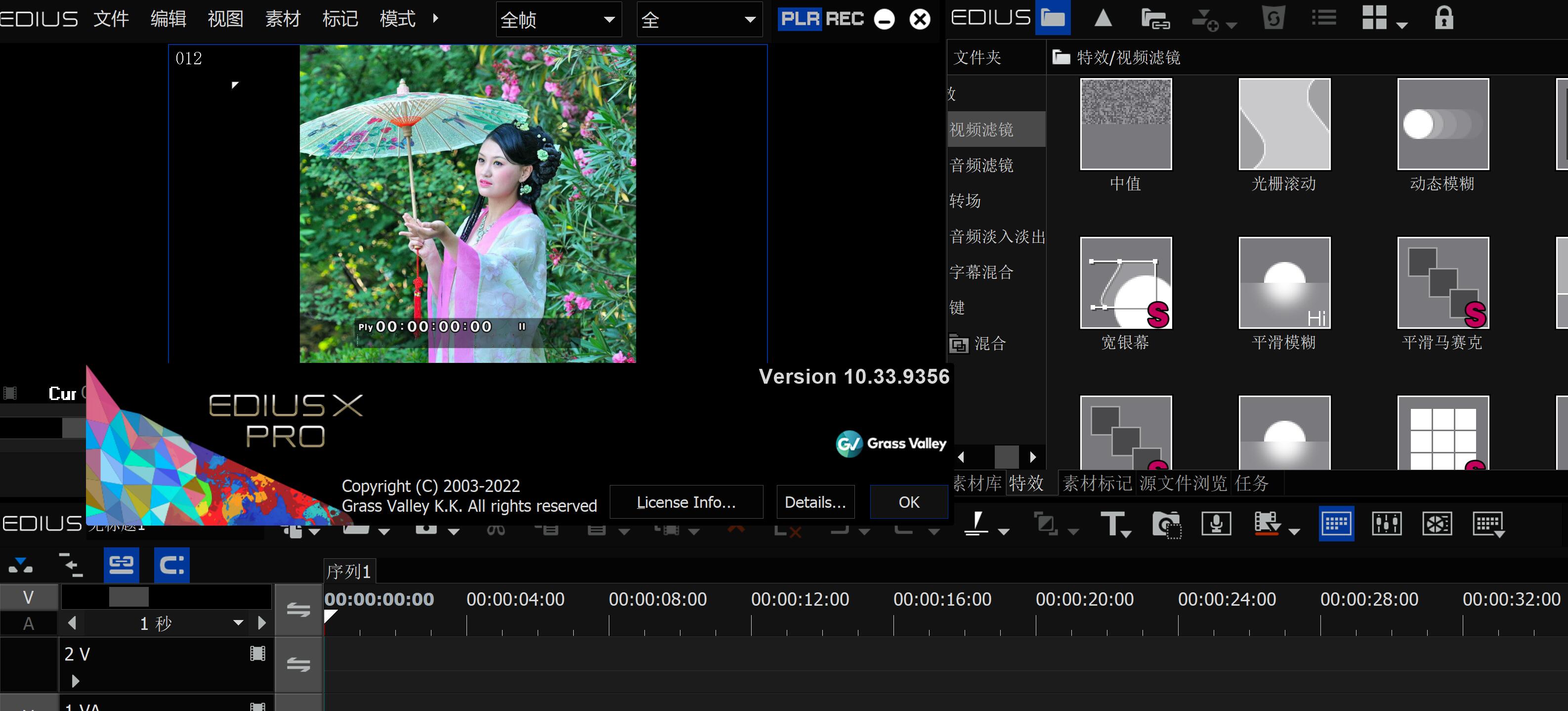Click the Details... button
The height and width of the screenshot is (711, 1568).
point(815,502)
